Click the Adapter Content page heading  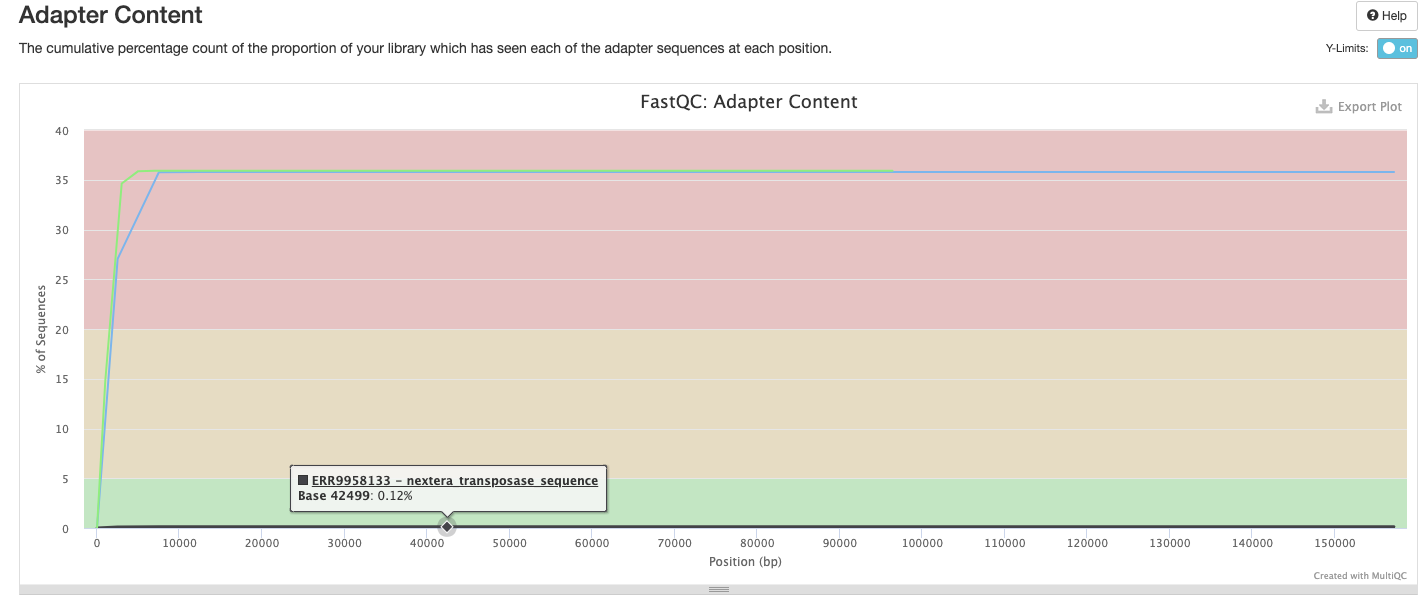coord(110,15)
